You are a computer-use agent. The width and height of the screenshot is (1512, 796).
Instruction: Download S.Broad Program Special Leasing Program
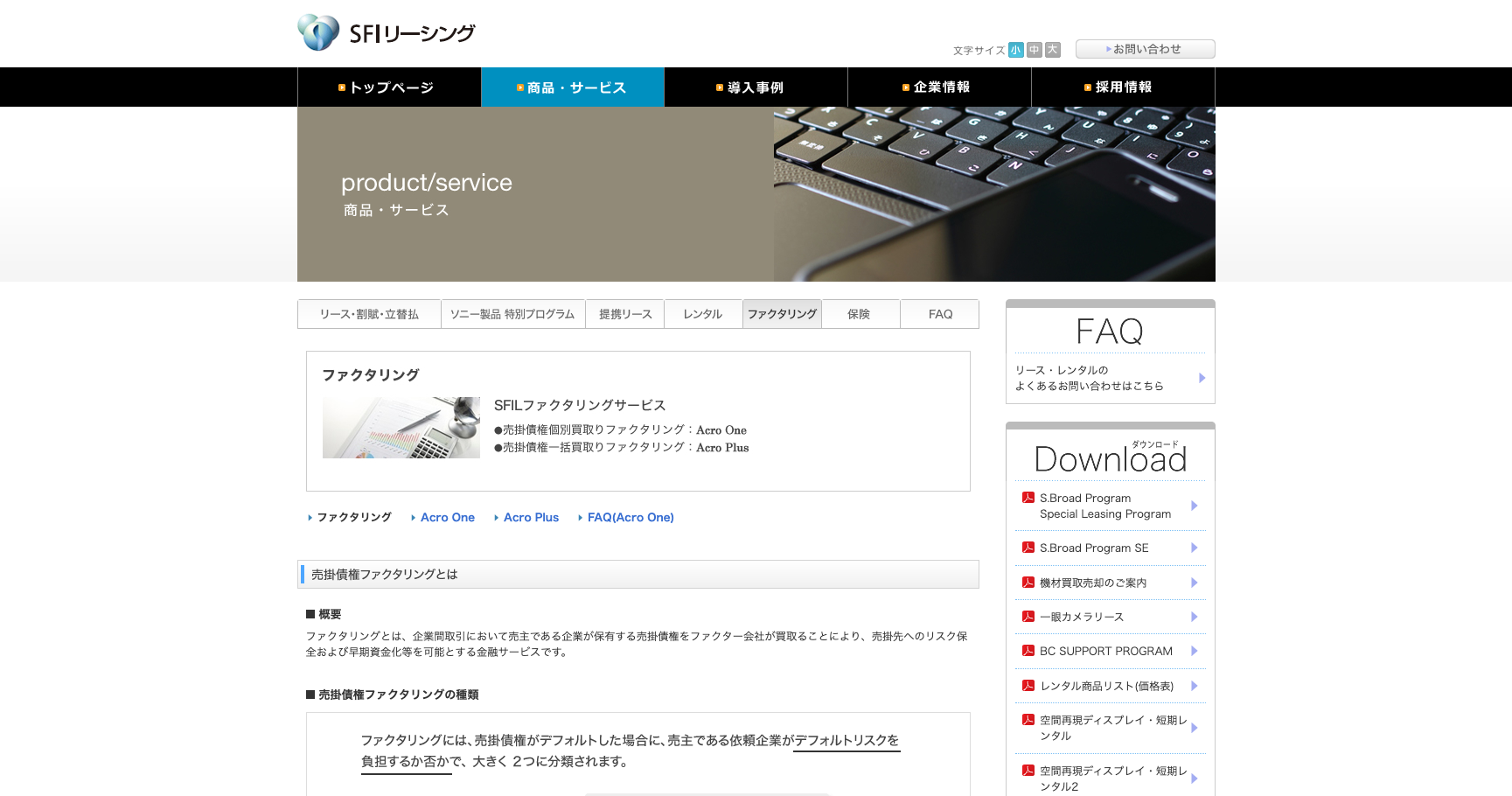click(1105, 506)
